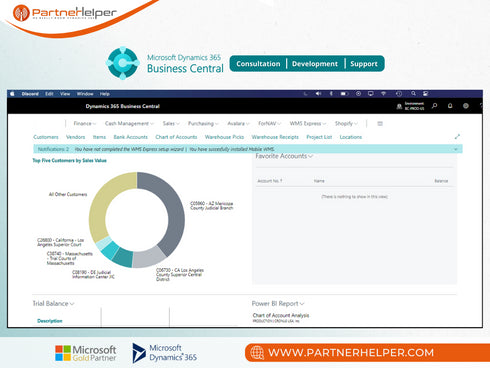This screenshot has height=368, width=490.
Task: Click the volume speaker icon
Action: pos(318,94)
